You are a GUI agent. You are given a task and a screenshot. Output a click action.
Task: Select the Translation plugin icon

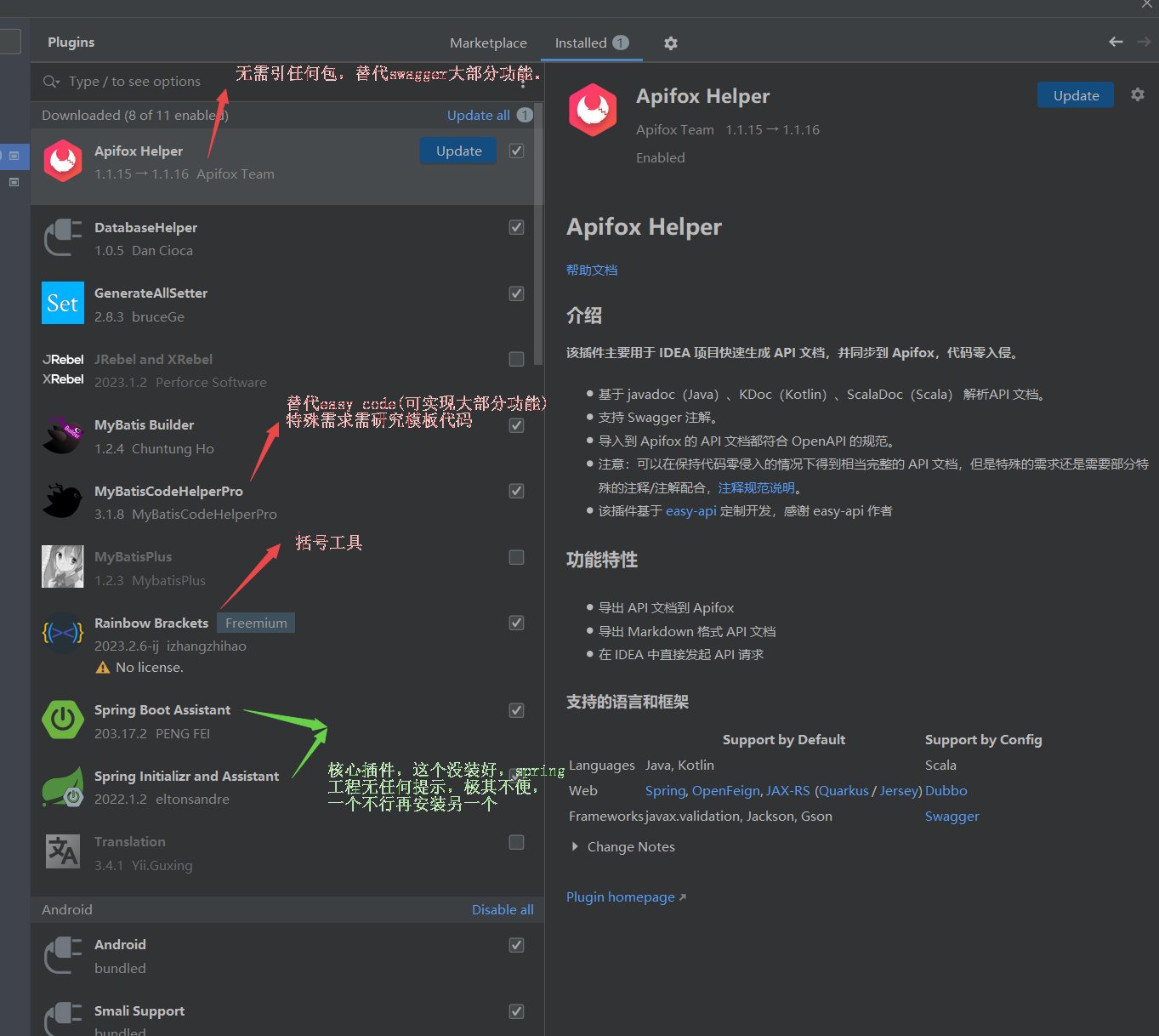[63, 851]
